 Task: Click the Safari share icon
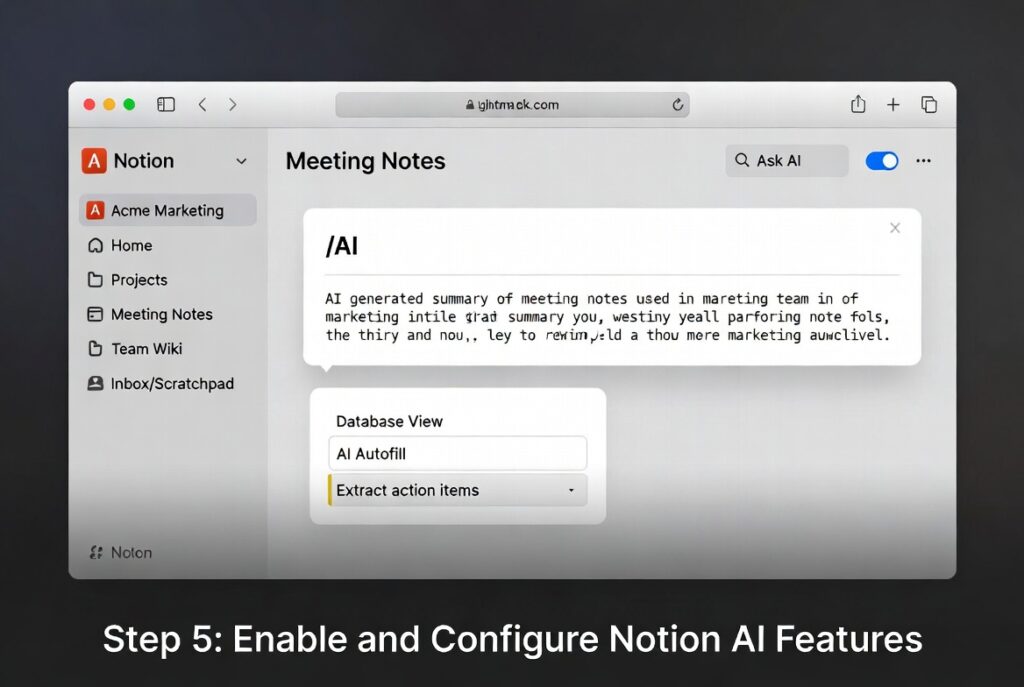coord(858,104)
